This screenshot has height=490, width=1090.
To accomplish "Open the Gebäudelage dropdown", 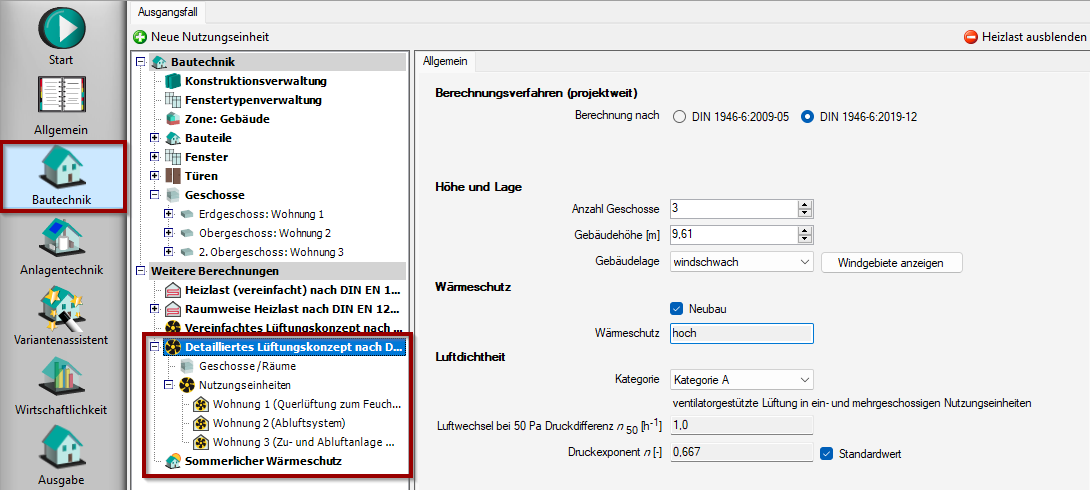I will [x=741, y=262].
